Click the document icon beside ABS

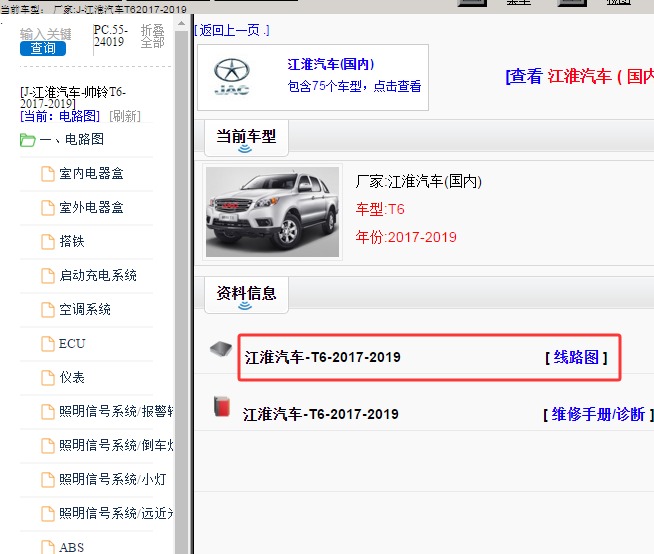[48, 547]
